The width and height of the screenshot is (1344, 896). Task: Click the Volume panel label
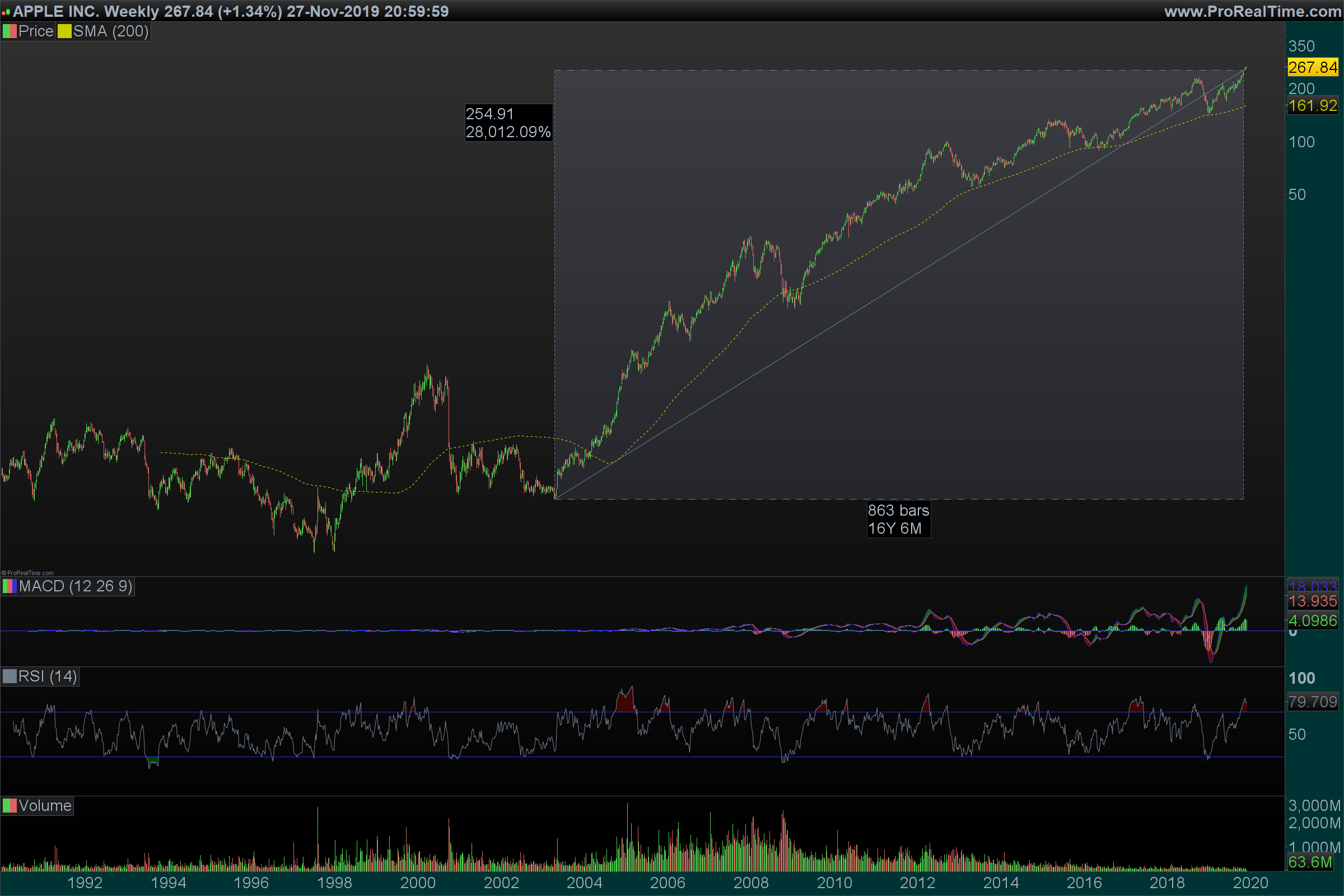[45, 806]
